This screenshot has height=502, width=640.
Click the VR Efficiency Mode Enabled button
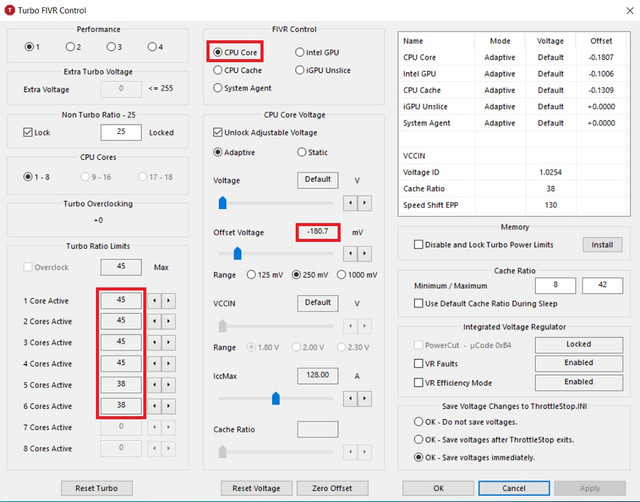(579, 382)
